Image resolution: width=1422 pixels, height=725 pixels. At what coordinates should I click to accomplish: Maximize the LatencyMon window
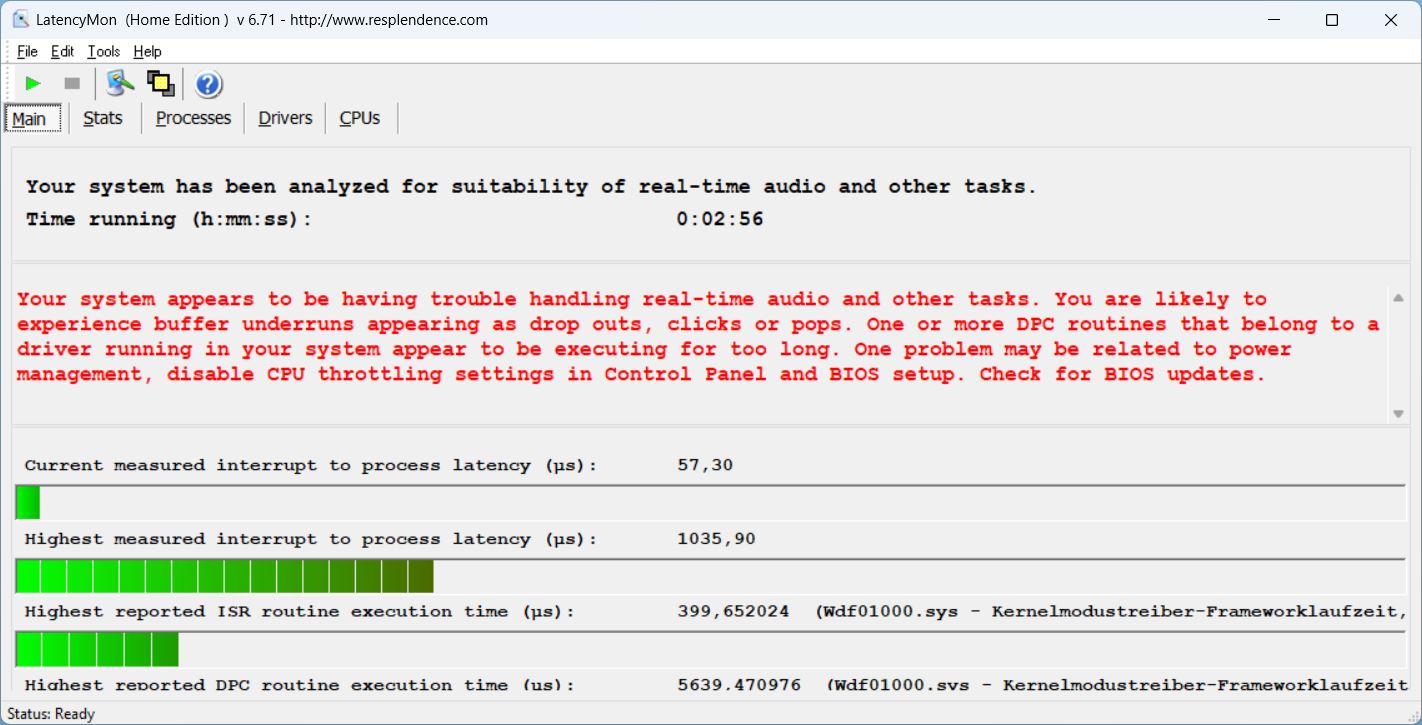1331,20
